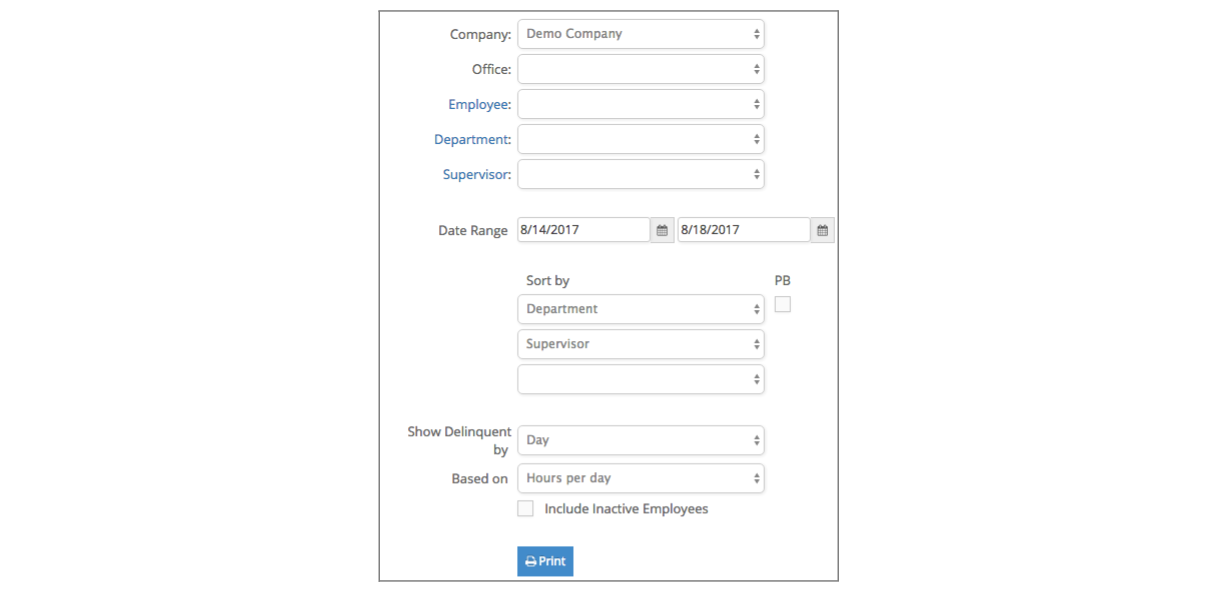Enable Include Inactive Employees checkbox
The image size is (1216, 592).
pyautogui.click(x=525, y=509)
